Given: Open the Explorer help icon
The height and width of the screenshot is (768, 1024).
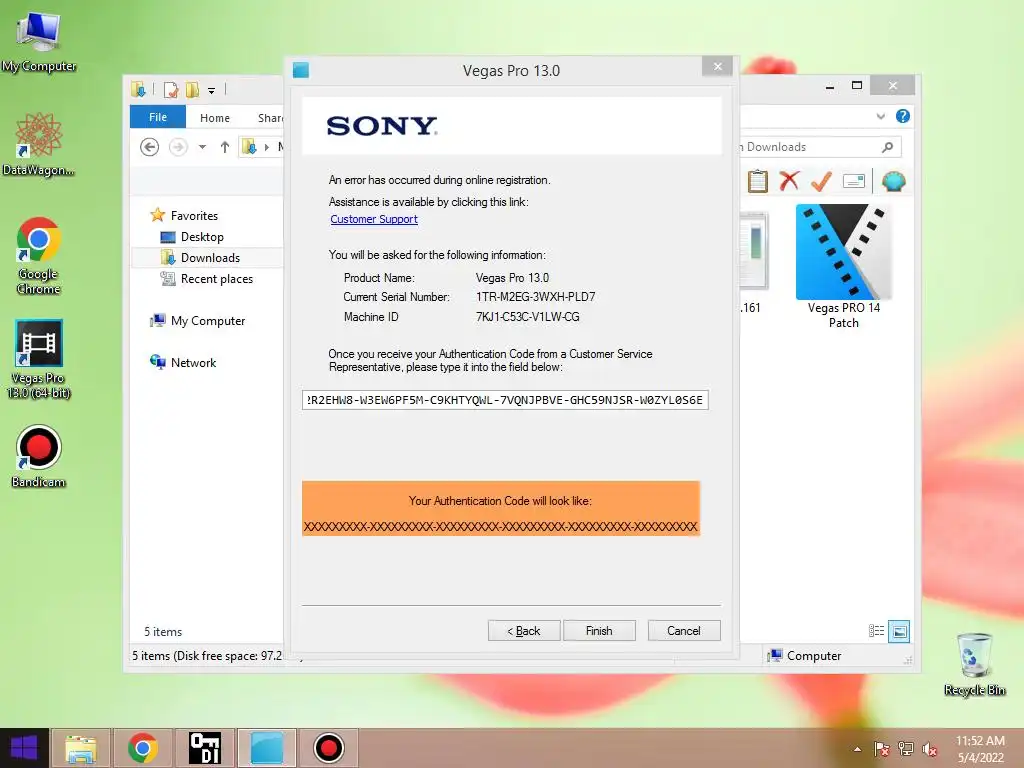Looking at the screenshot, I should [x=903, y=116].
